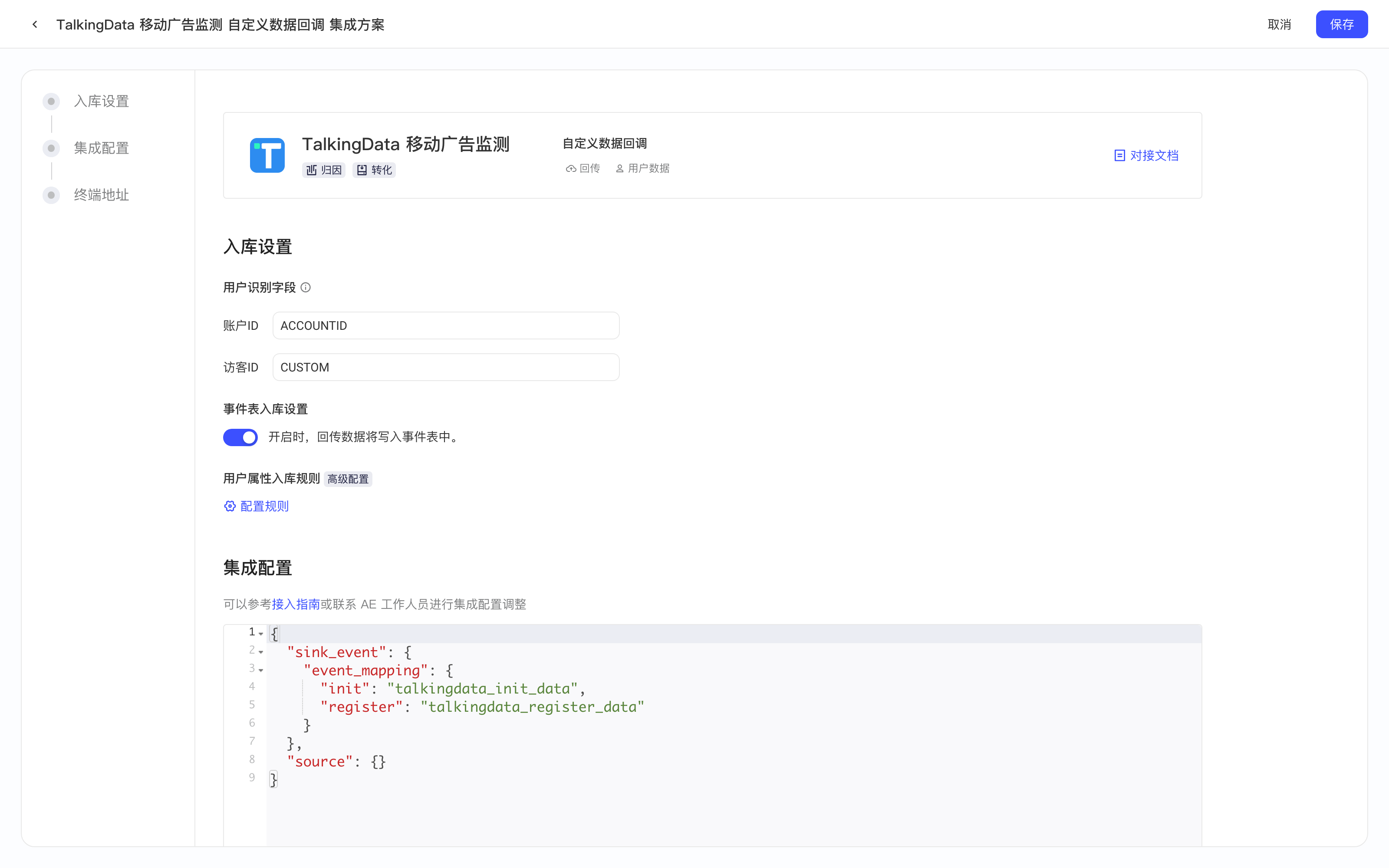
Task: Click the gear icon beside 配置规则
Action: tap(230, 506)
